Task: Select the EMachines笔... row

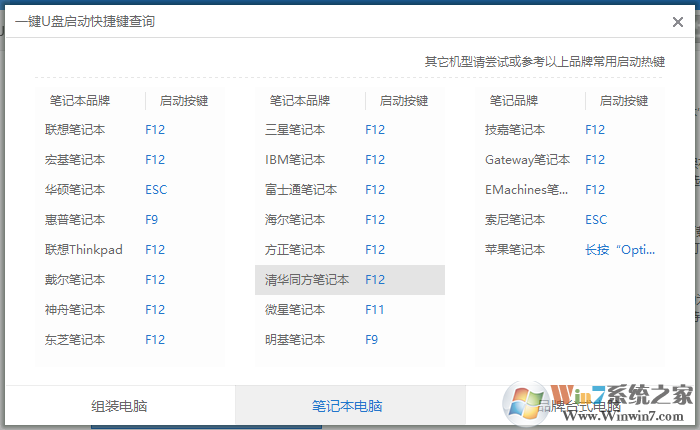Action: [x=570, y=189]
